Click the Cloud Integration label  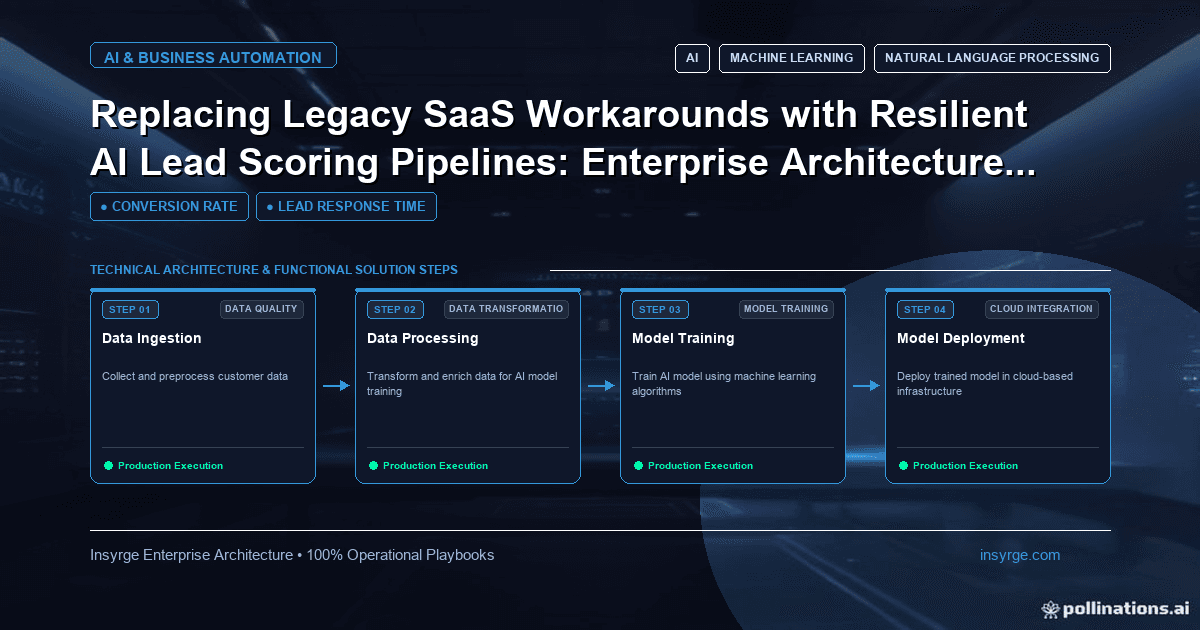[1041, 309]
